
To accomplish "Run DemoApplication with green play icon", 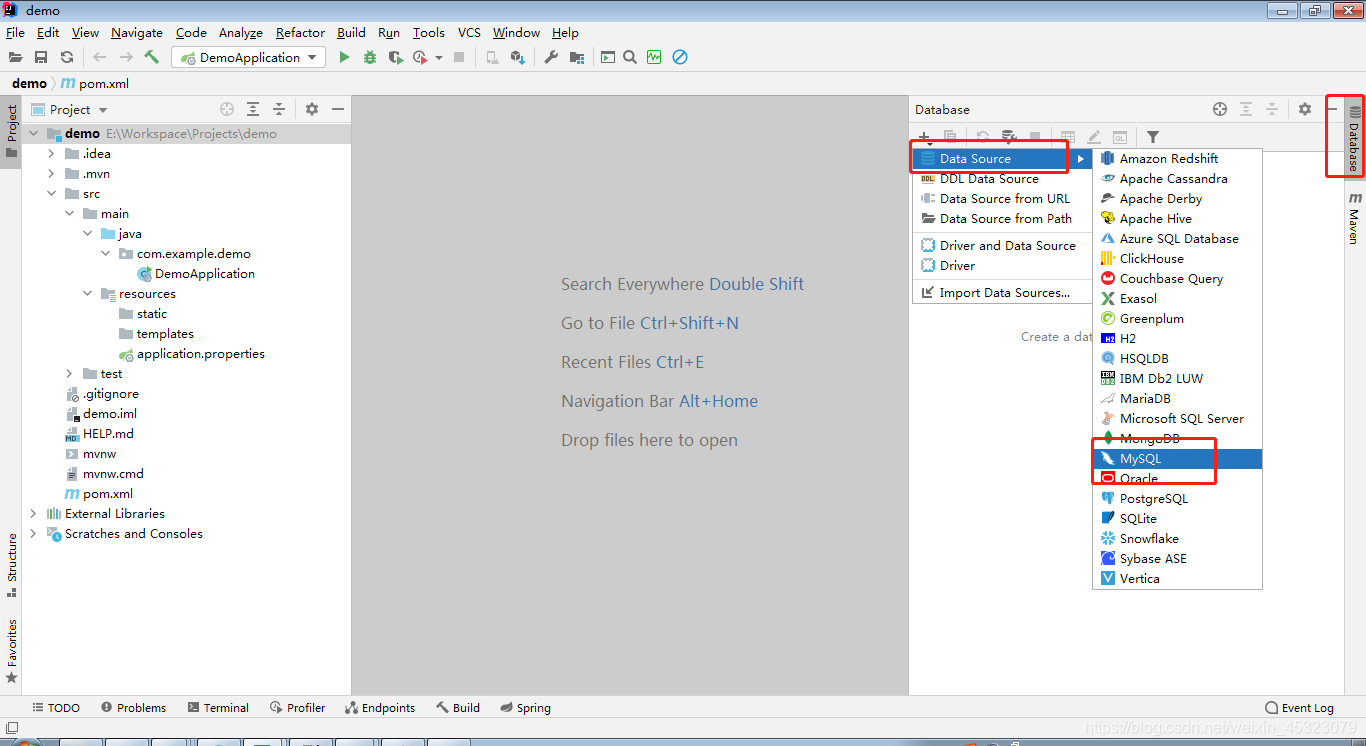I will tap(344, 57).
